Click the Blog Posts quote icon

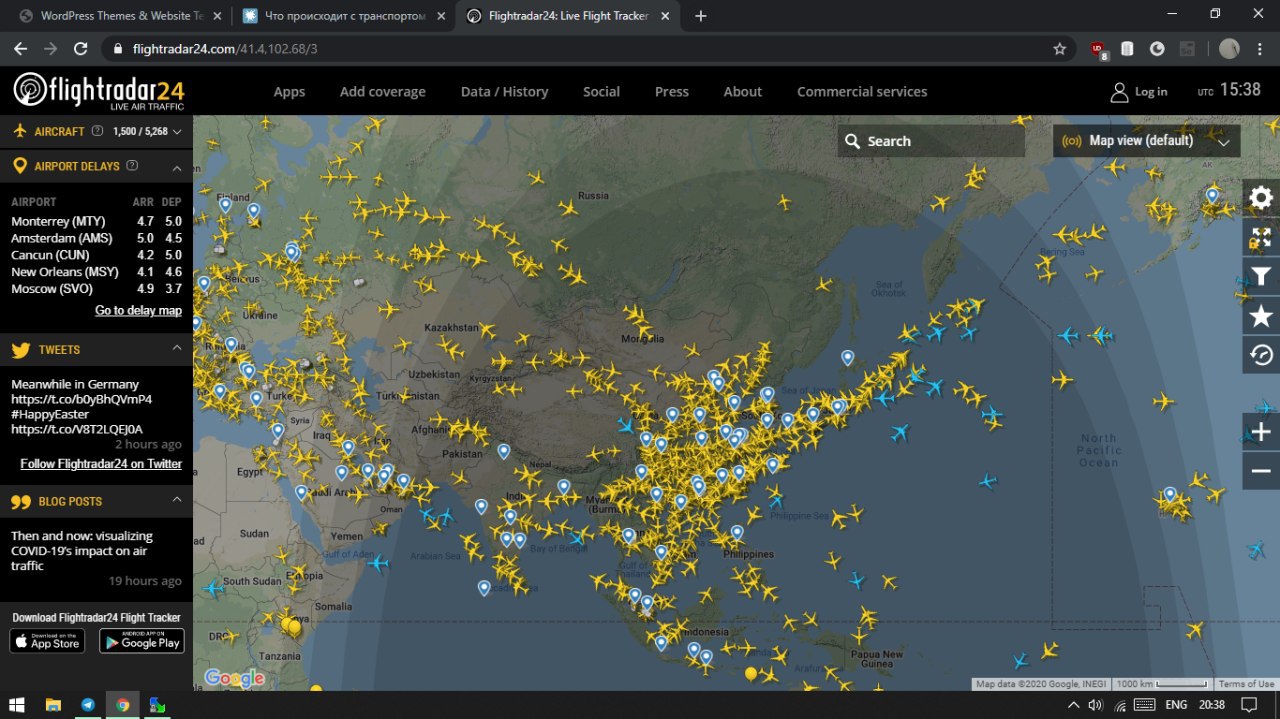point(20,502)
